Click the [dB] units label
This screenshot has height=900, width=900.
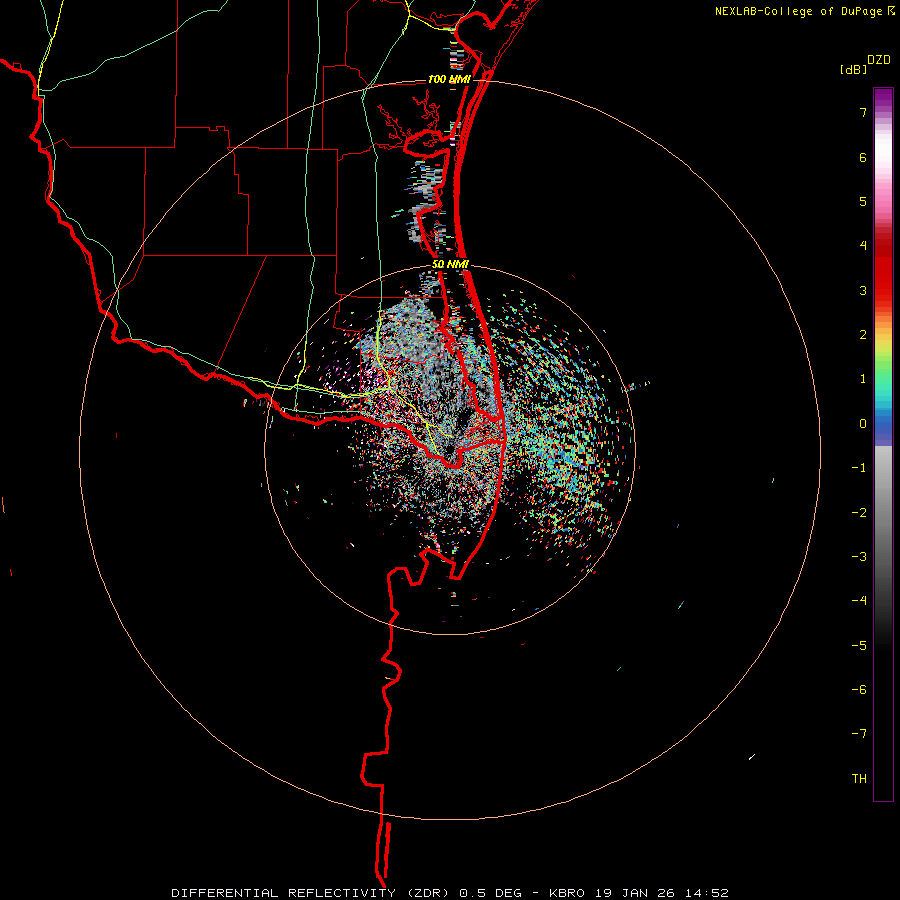click(853, 69)
